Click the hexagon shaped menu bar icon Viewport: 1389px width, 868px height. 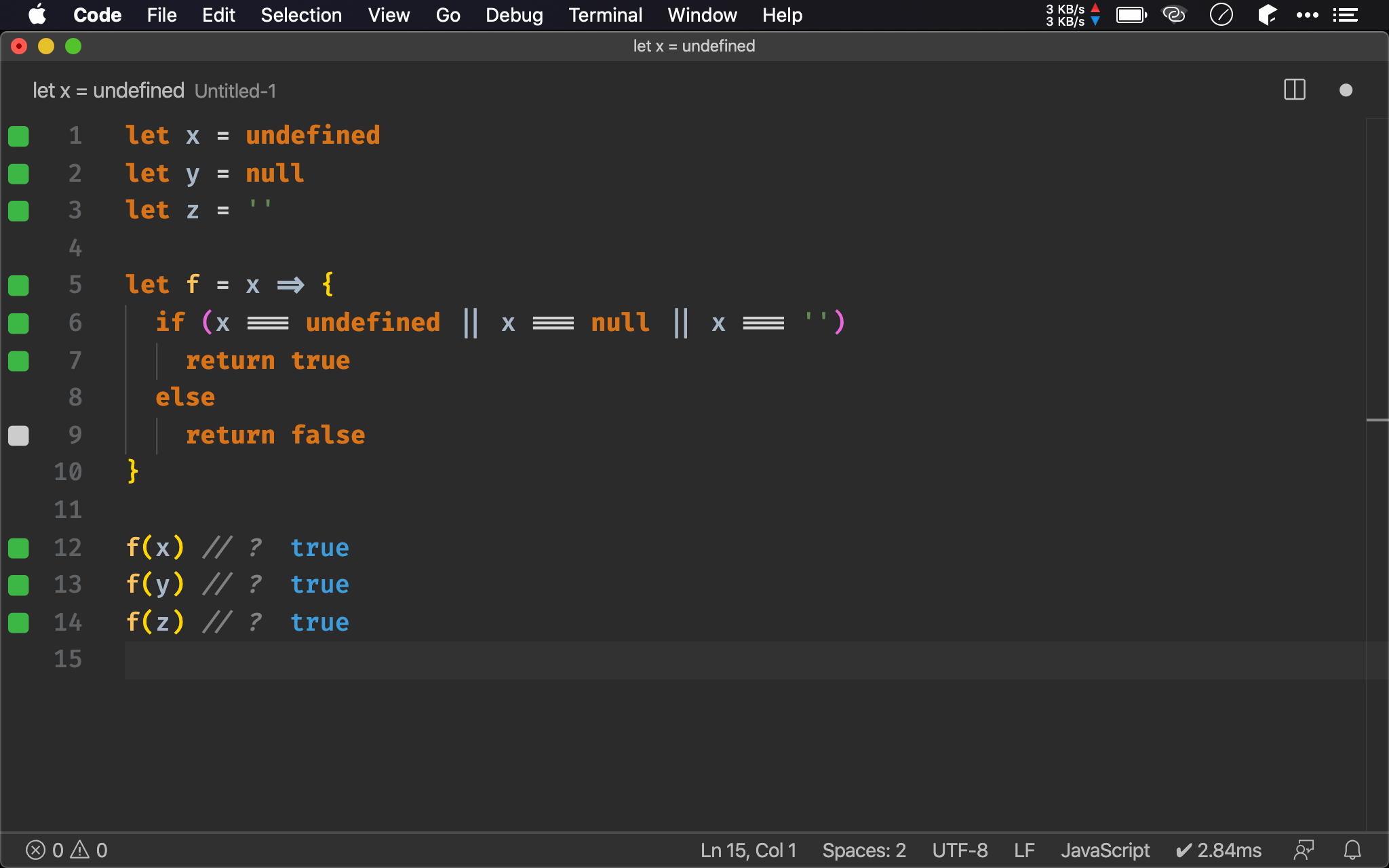pyautogui.click(x=1267, y=14)
